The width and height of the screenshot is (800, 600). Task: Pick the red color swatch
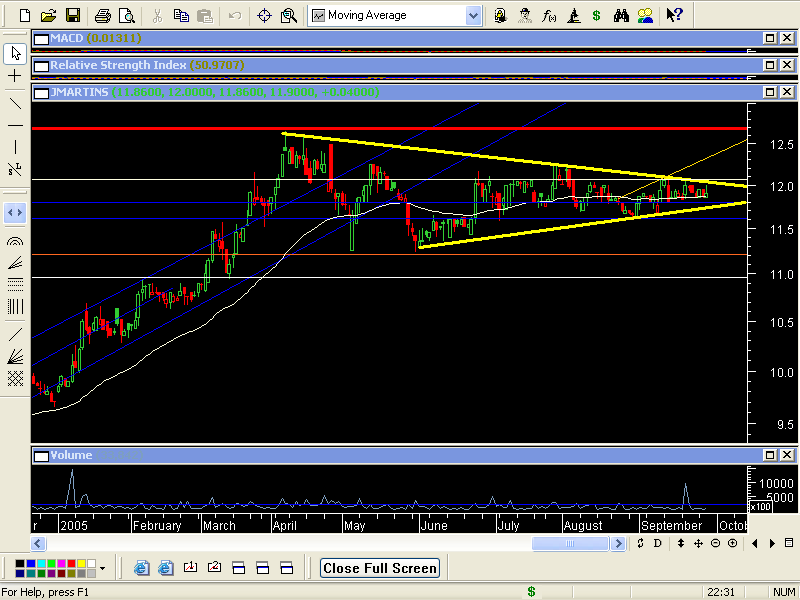pos(72,564)
